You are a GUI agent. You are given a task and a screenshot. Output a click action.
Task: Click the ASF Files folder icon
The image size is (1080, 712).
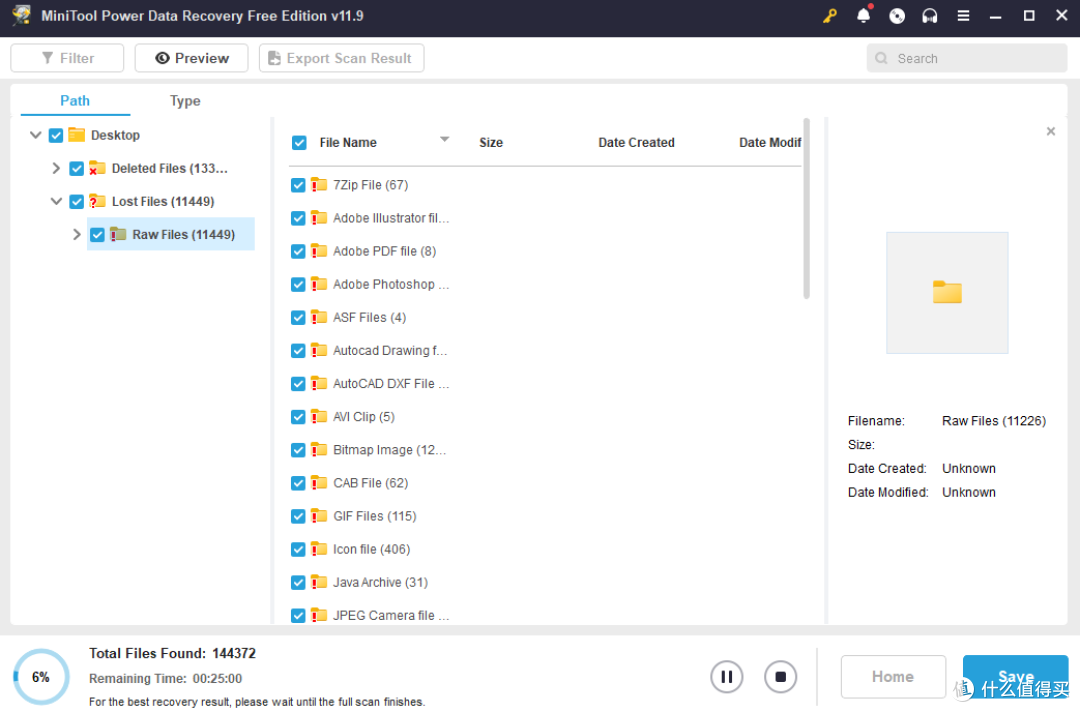(x=319, y=317)
